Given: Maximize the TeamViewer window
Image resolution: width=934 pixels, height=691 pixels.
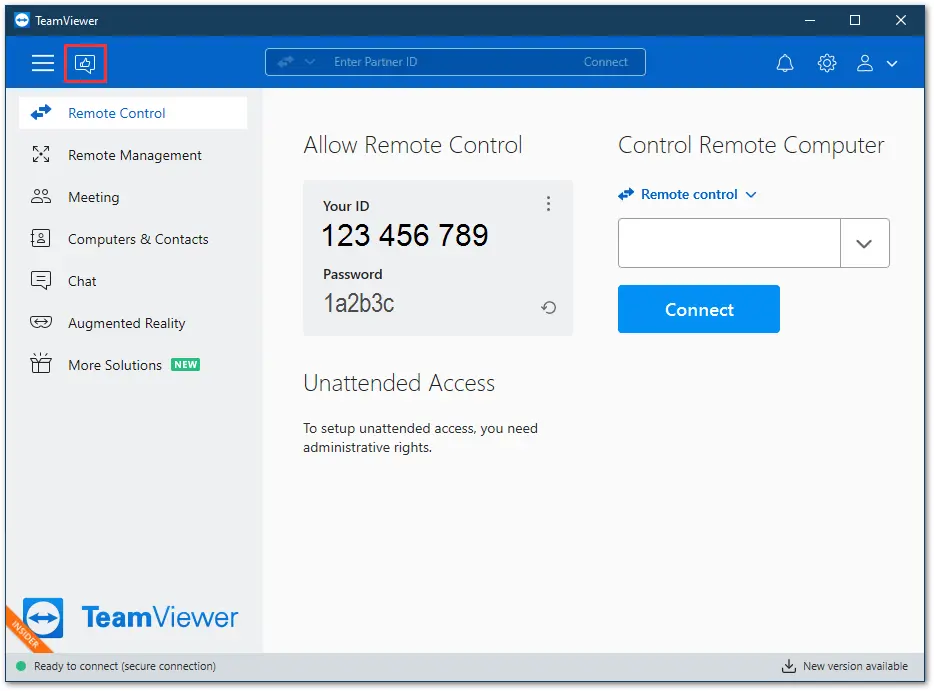Looking at the screenshot, I should [x=855, y=20].
